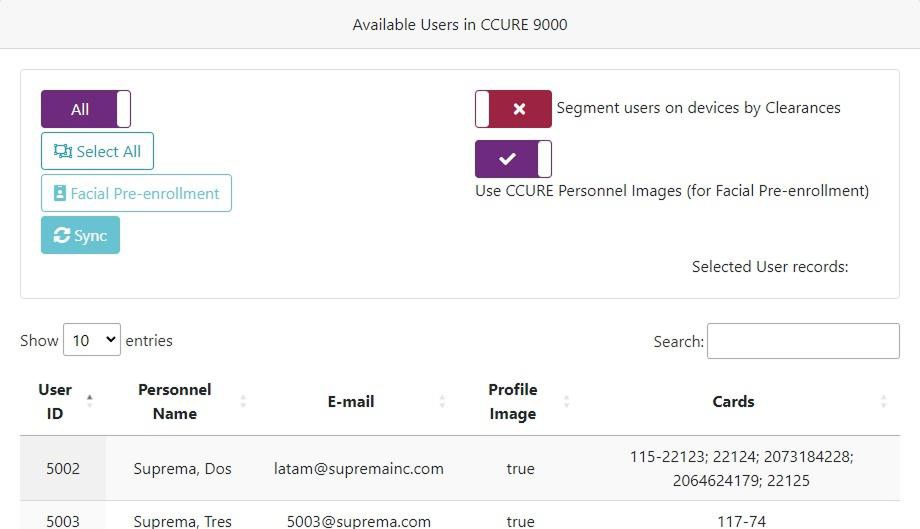
Task: Sort by User ID arrow icon
Action: [90, 401]
